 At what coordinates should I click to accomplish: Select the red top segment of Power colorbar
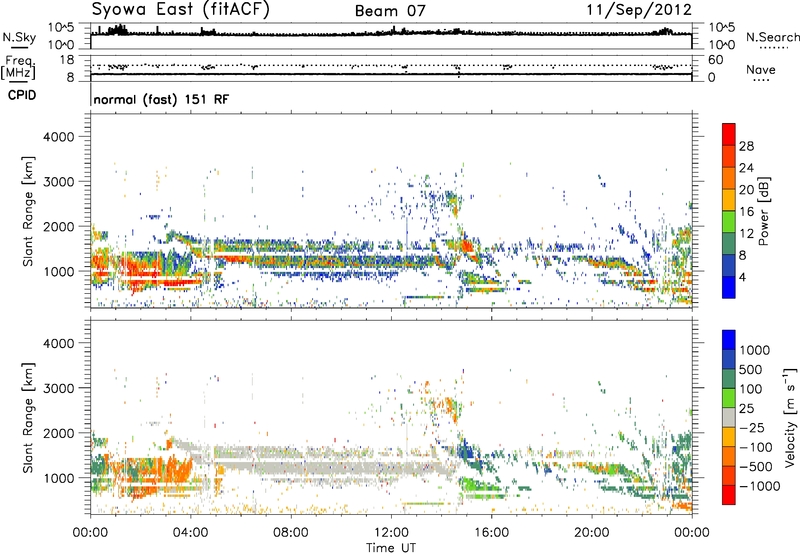point(729,135)
